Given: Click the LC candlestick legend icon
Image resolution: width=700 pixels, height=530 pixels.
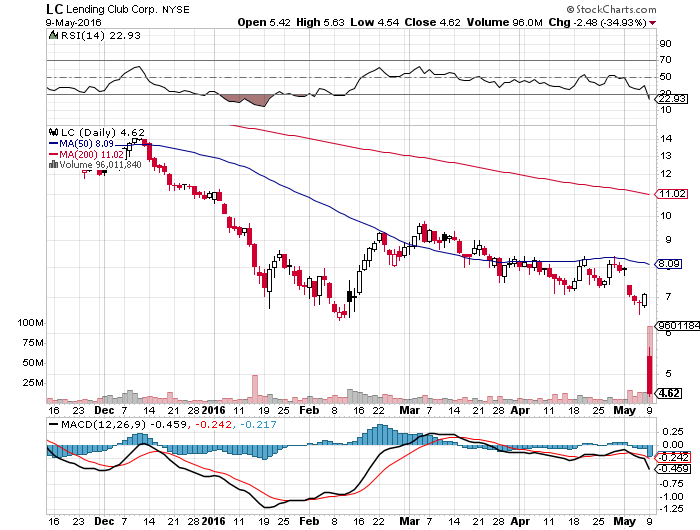Looking at the screenshot, I should tap(54, 132).
